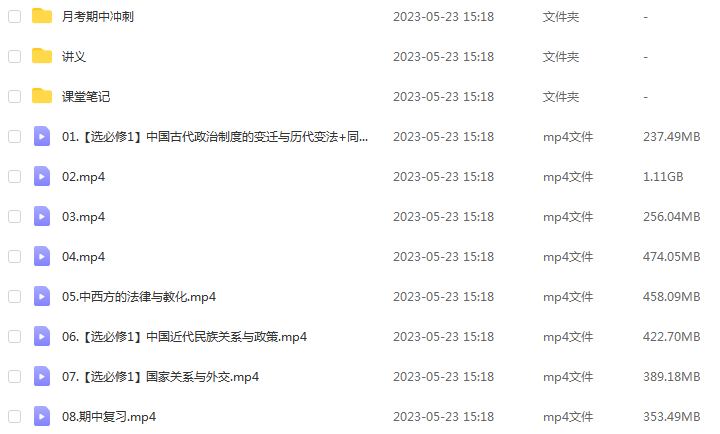This screenshot has width=720, height=434.
Task: Open the 课堂笔记 folder name
Action: [x=86, y=96]
